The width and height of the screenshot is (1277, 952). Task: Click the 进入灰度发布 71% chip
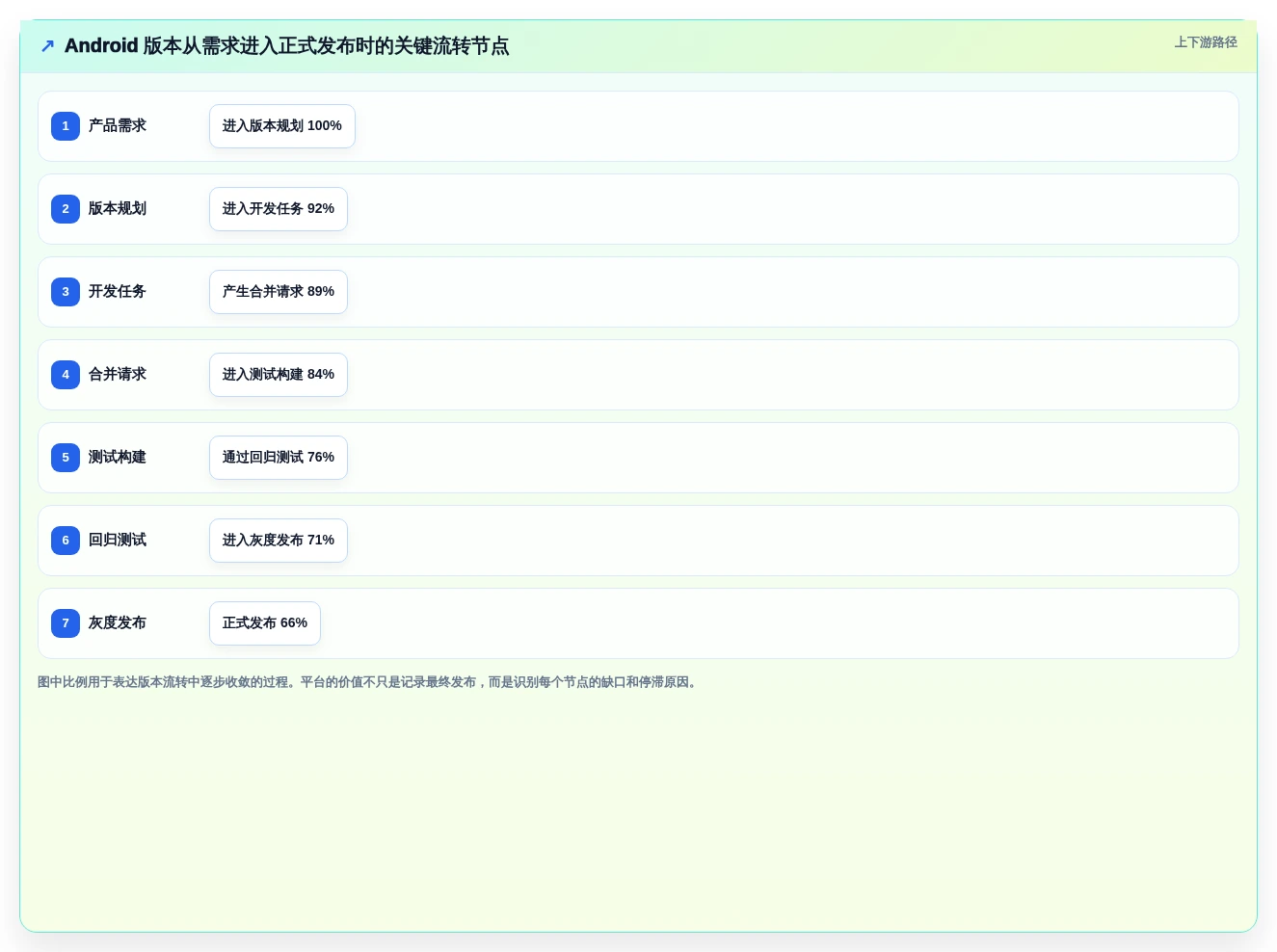pos(279,541)
